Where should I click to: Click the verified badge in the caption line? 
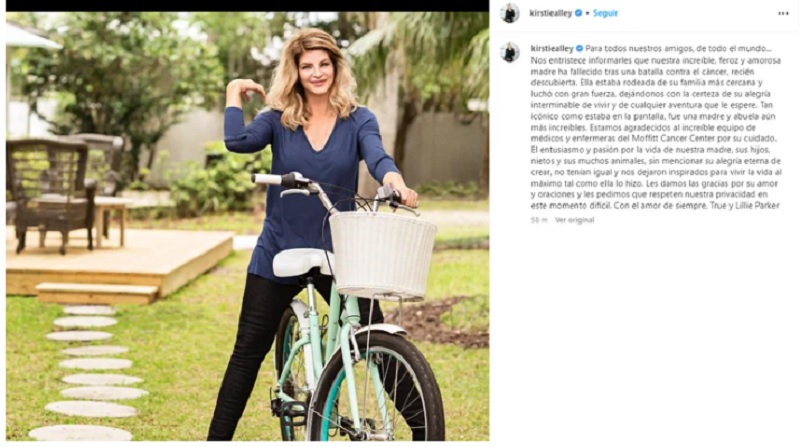pos(580,48)
